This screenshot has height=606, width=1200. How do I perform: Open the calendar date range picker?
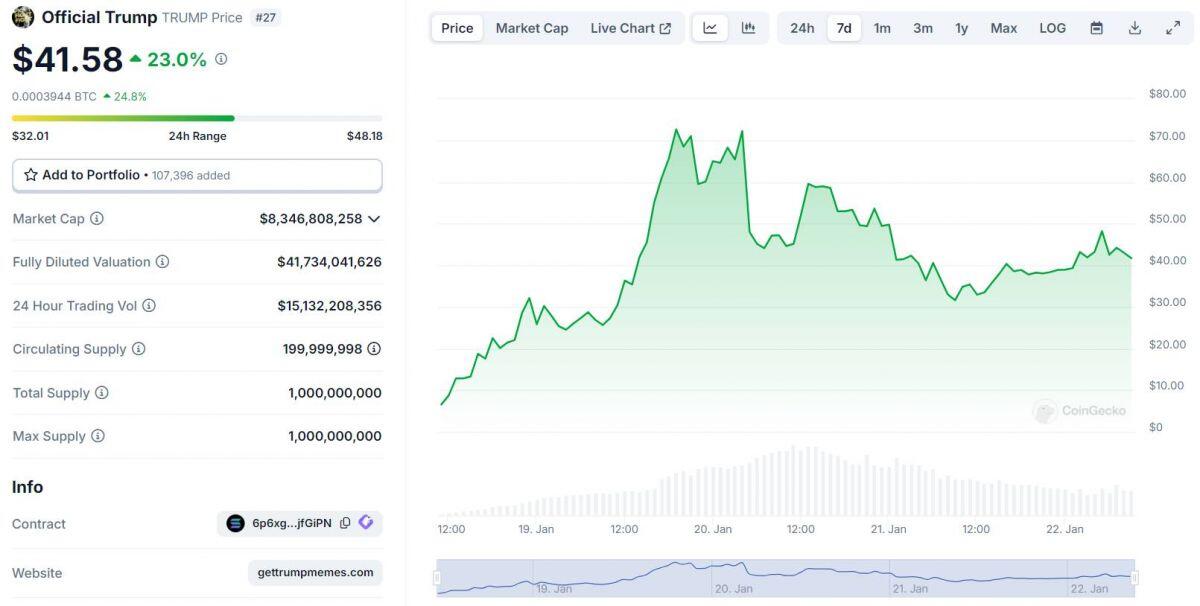[1096, 28]
